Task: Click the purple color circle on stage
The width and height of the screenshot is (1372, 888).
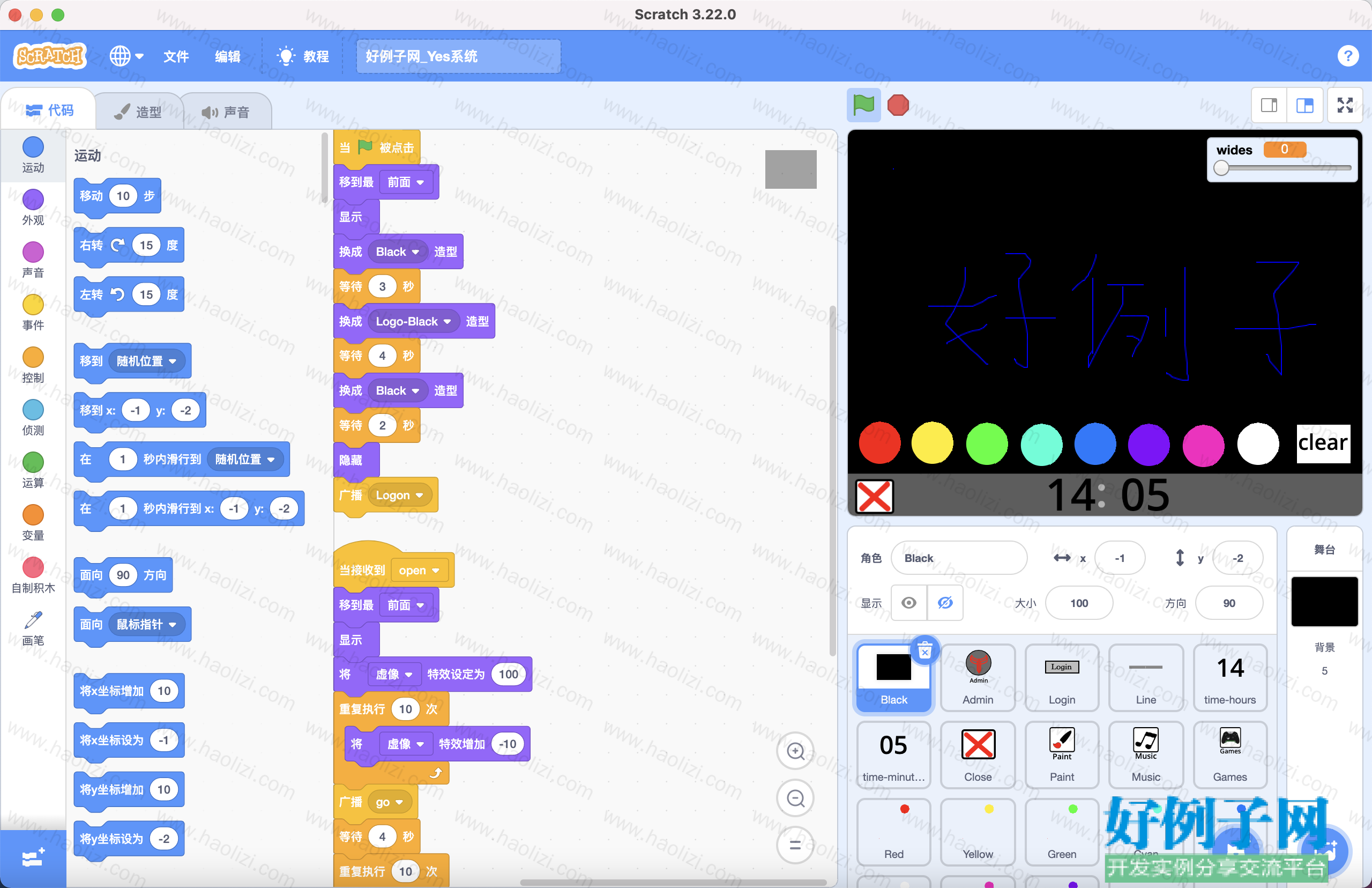Action: coord(1149,444)
